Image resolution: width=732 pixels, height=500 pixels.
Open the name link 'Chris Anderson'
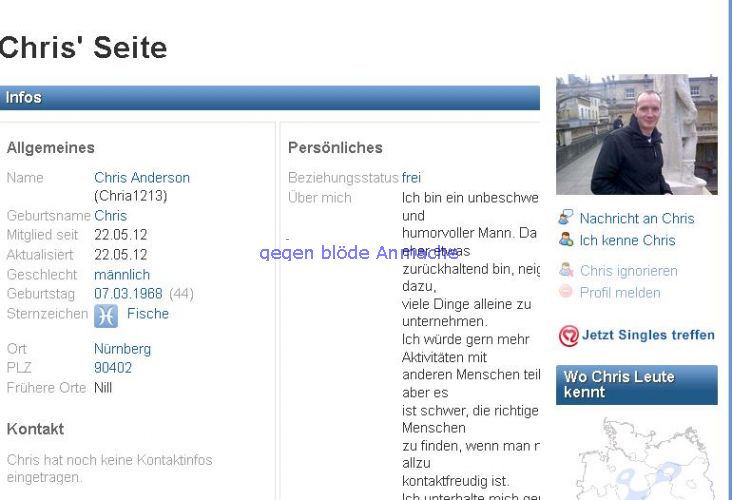point(142,178)
